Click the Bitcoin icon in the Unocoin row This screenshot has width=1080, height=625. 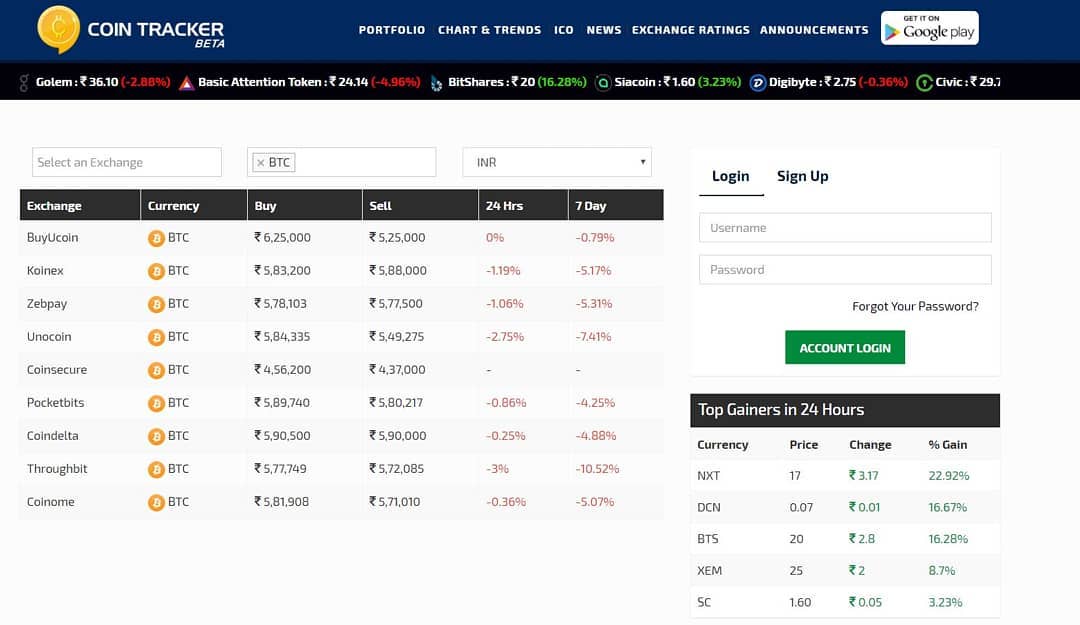tap(156, 337)
